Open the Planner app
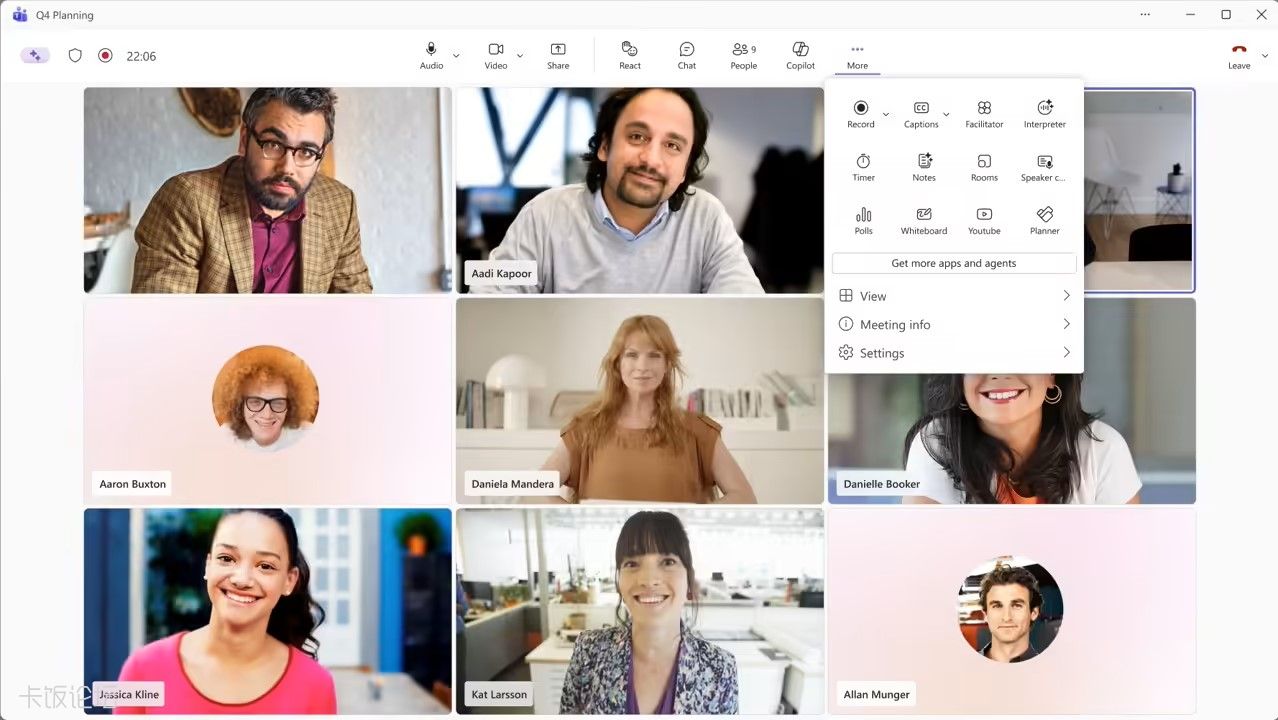The height and width of the screenshot is (720, 1278). pos(1045,220)
